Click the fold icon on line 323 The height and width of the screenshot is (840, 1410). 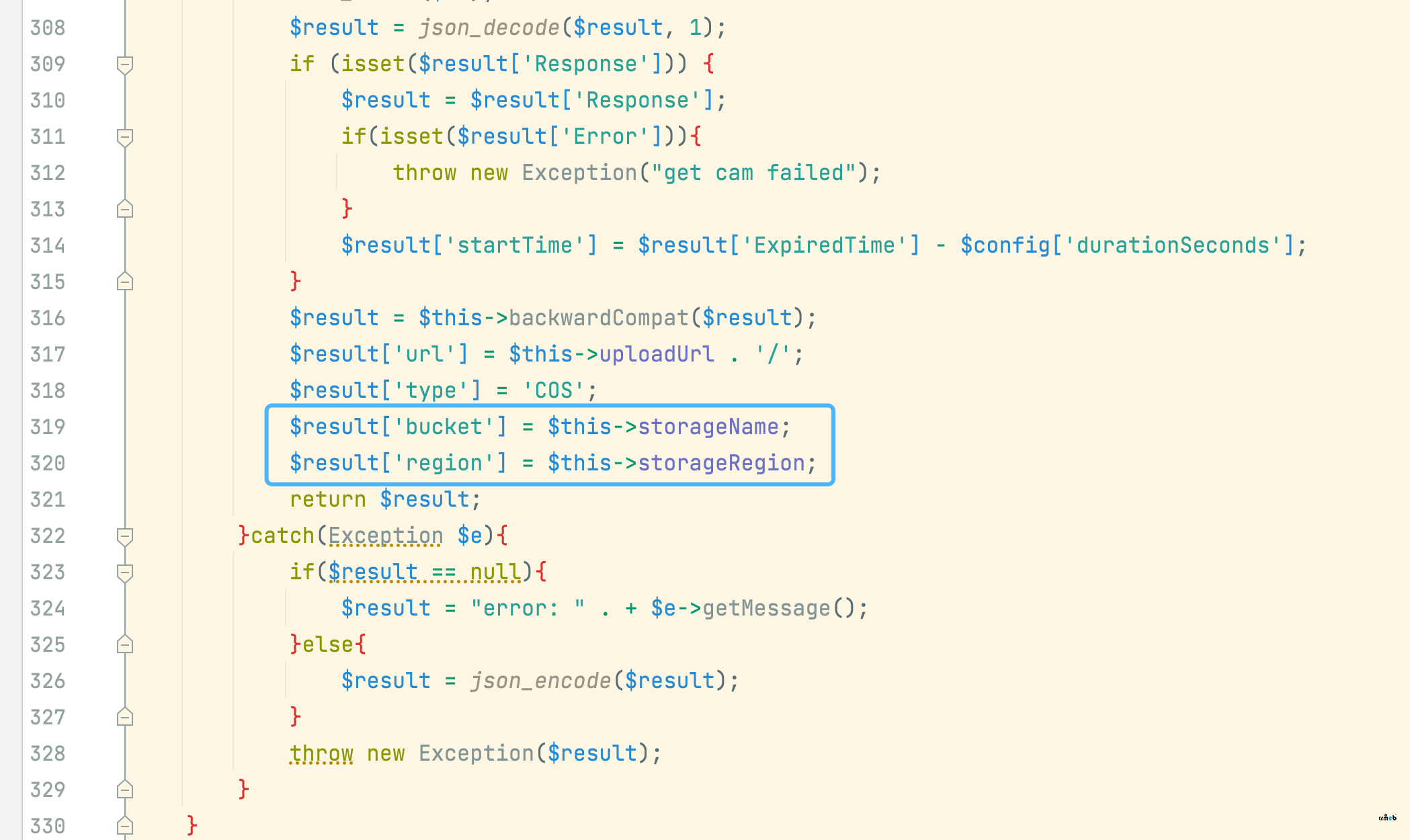pos(125,571)
